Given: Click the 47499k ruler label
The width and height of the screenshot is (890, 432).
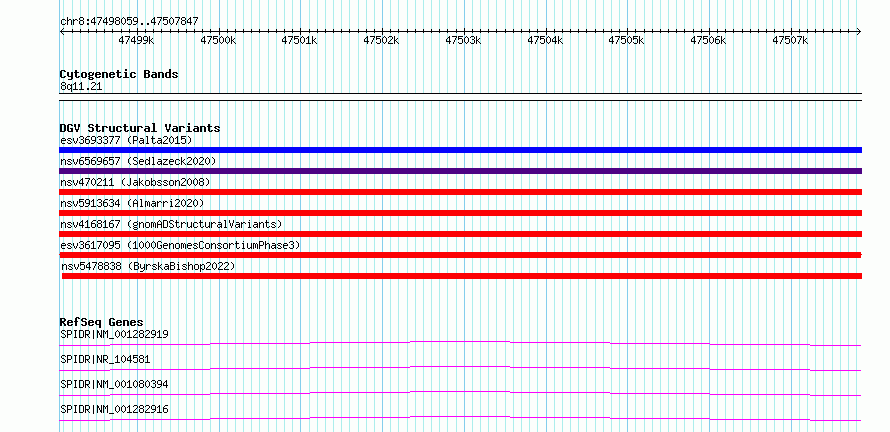Looking at the screenshot, I should click(136, 40).
